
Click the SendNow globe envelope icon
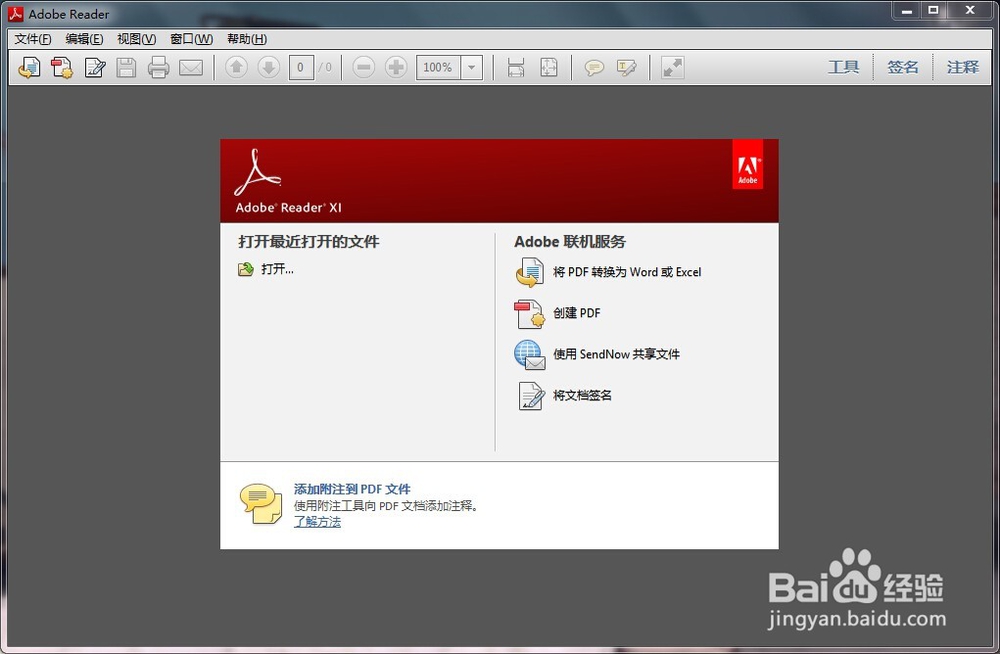529,355
